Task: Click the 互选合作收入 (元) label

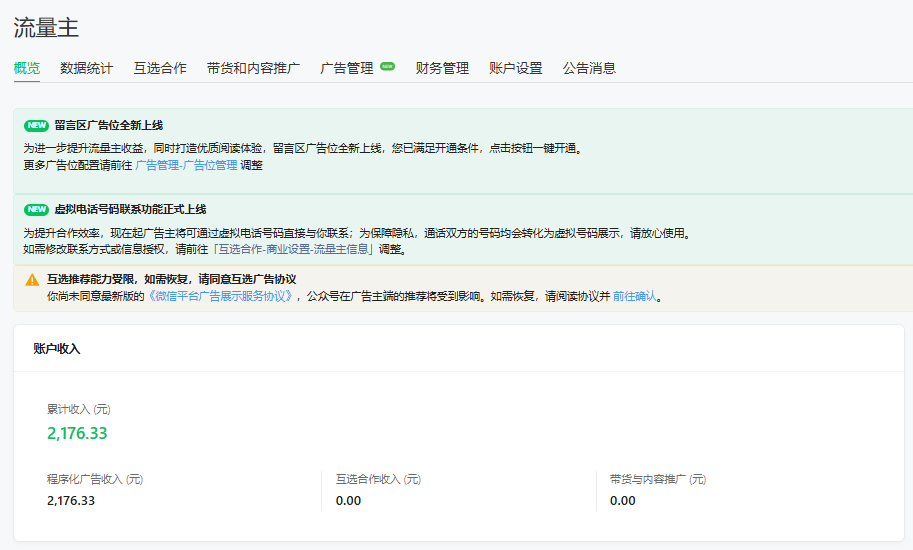Action: [x=378, y=479]
